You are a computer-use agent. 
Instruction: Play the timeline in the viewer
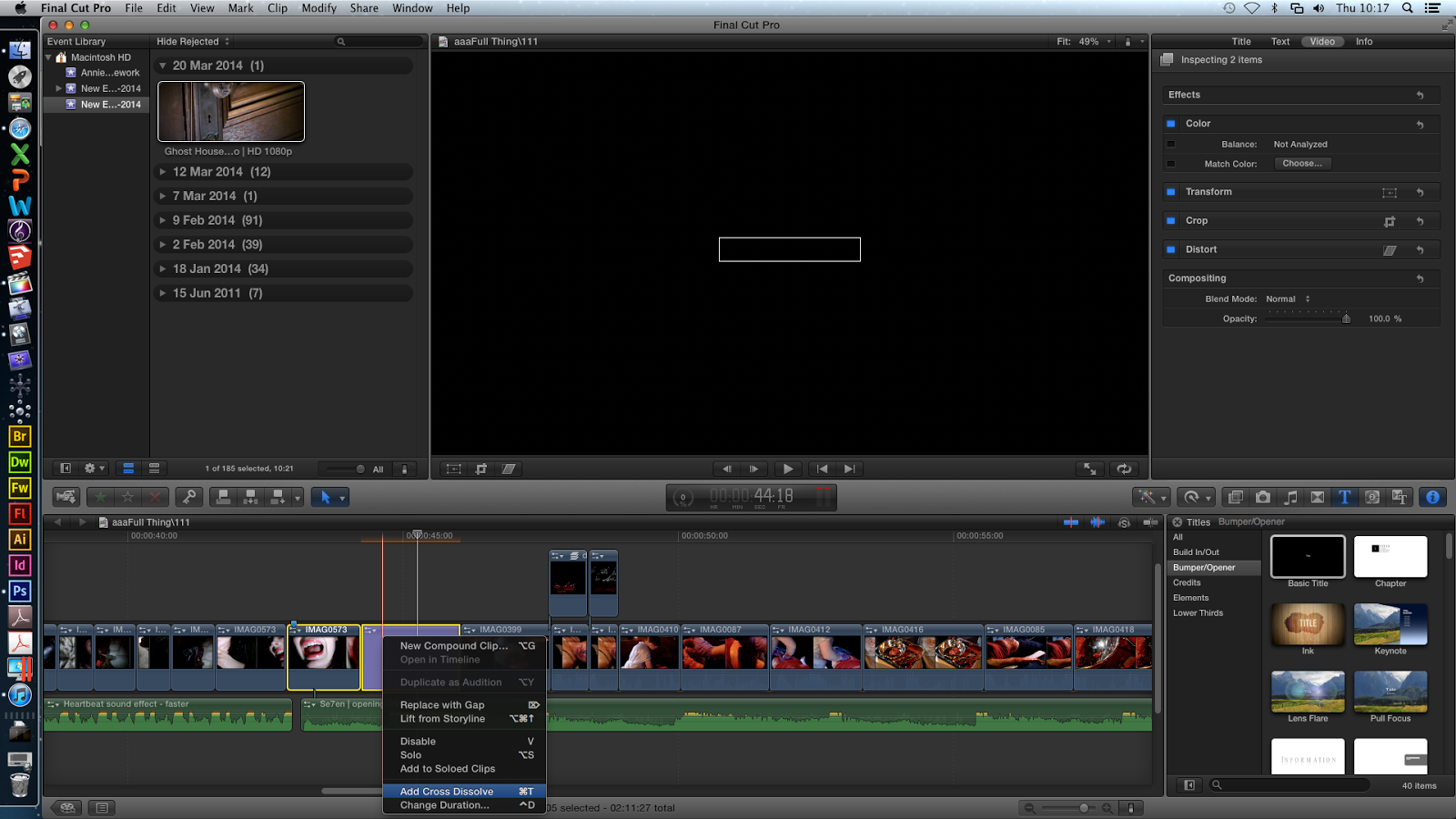click(787, 469)
